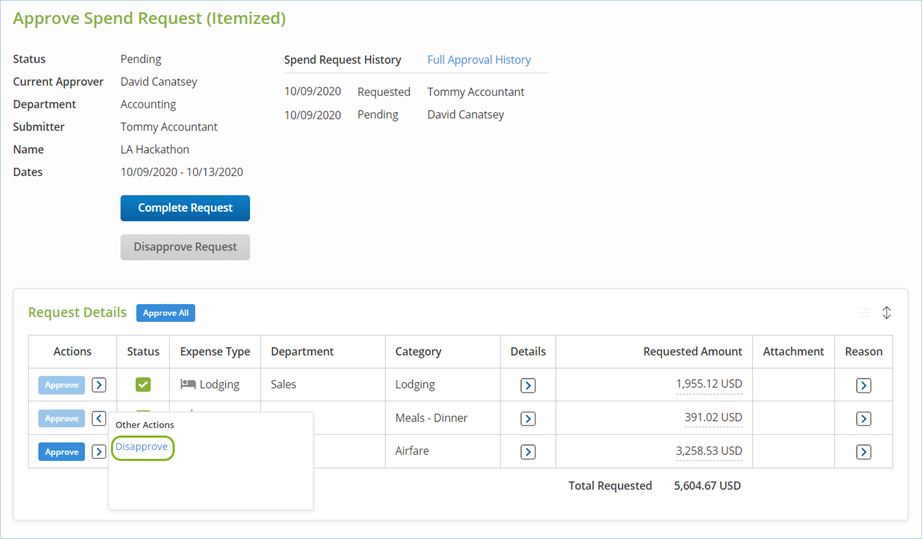Collapse the other actions popup on Meals row

point(99,418)
